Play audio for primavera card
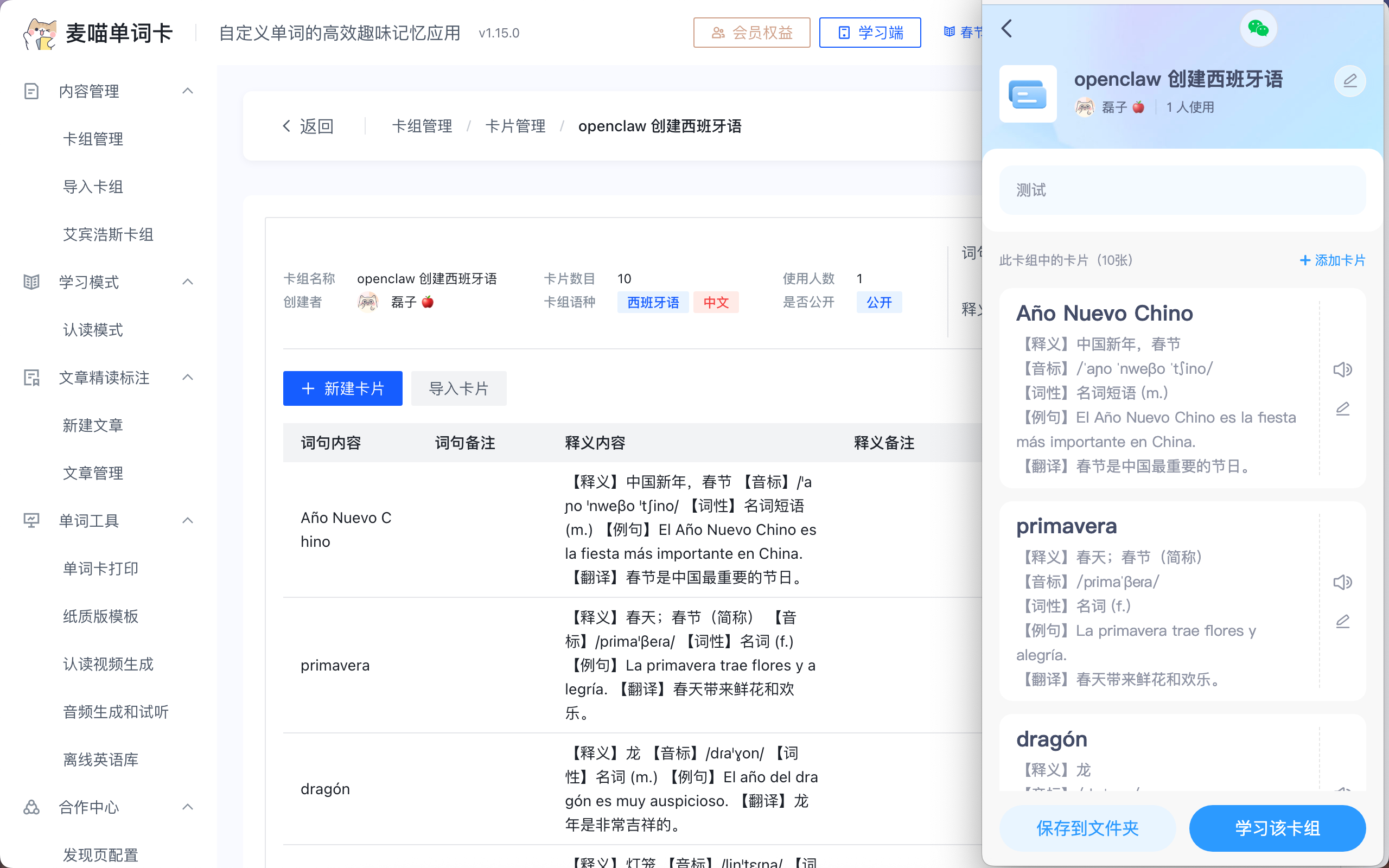The image size is (1389, 868). click(1342, 582)
